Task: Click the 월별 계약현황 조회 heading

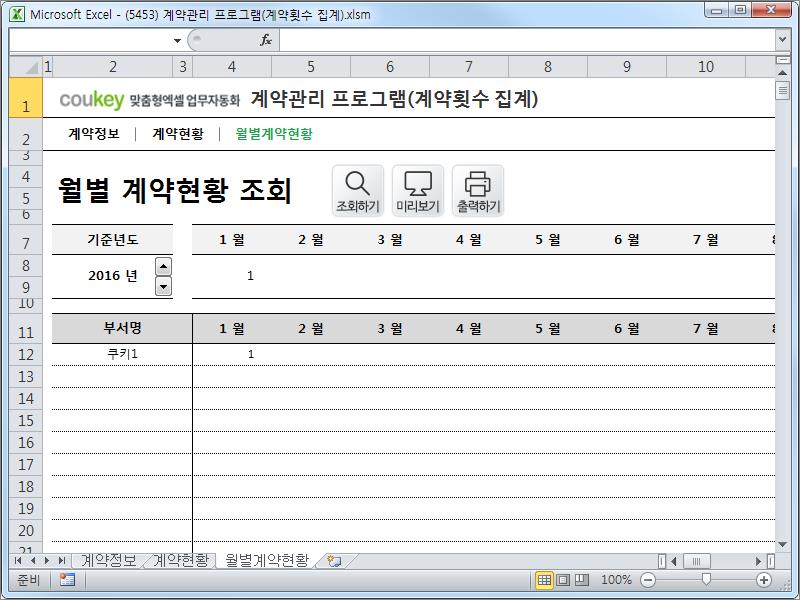Action: (174, 190)
